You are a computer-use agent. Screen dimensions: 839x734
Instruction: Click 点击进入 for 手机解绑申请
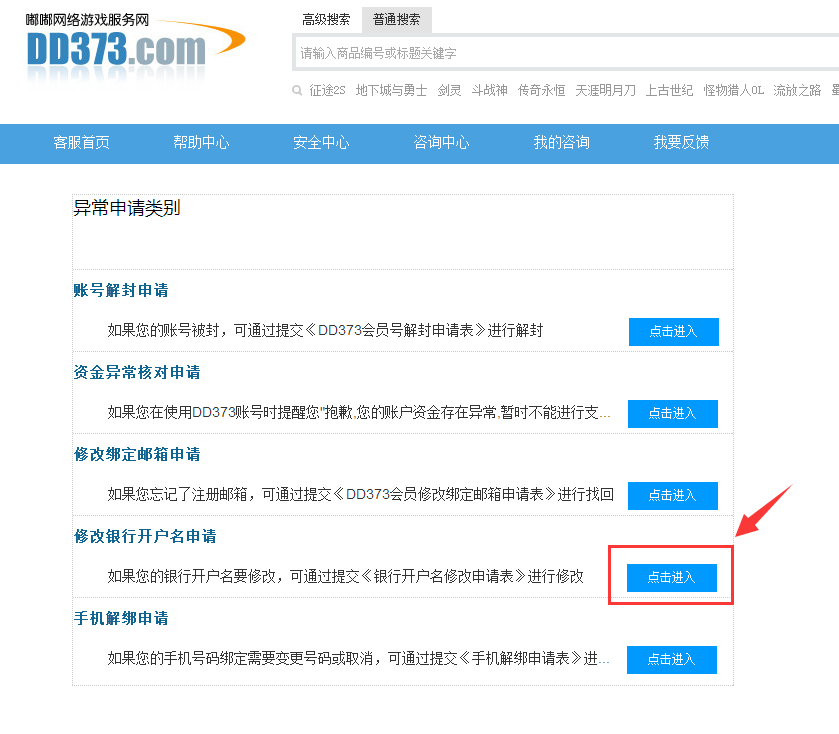(x=672, y=659)
